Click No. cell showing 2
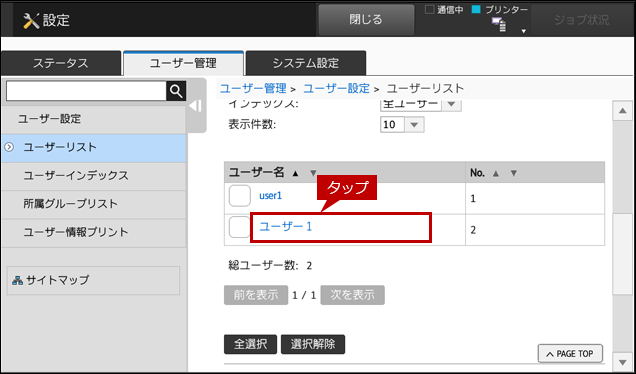The width and height of the screenshot is (636, 374). click(535, 230)
